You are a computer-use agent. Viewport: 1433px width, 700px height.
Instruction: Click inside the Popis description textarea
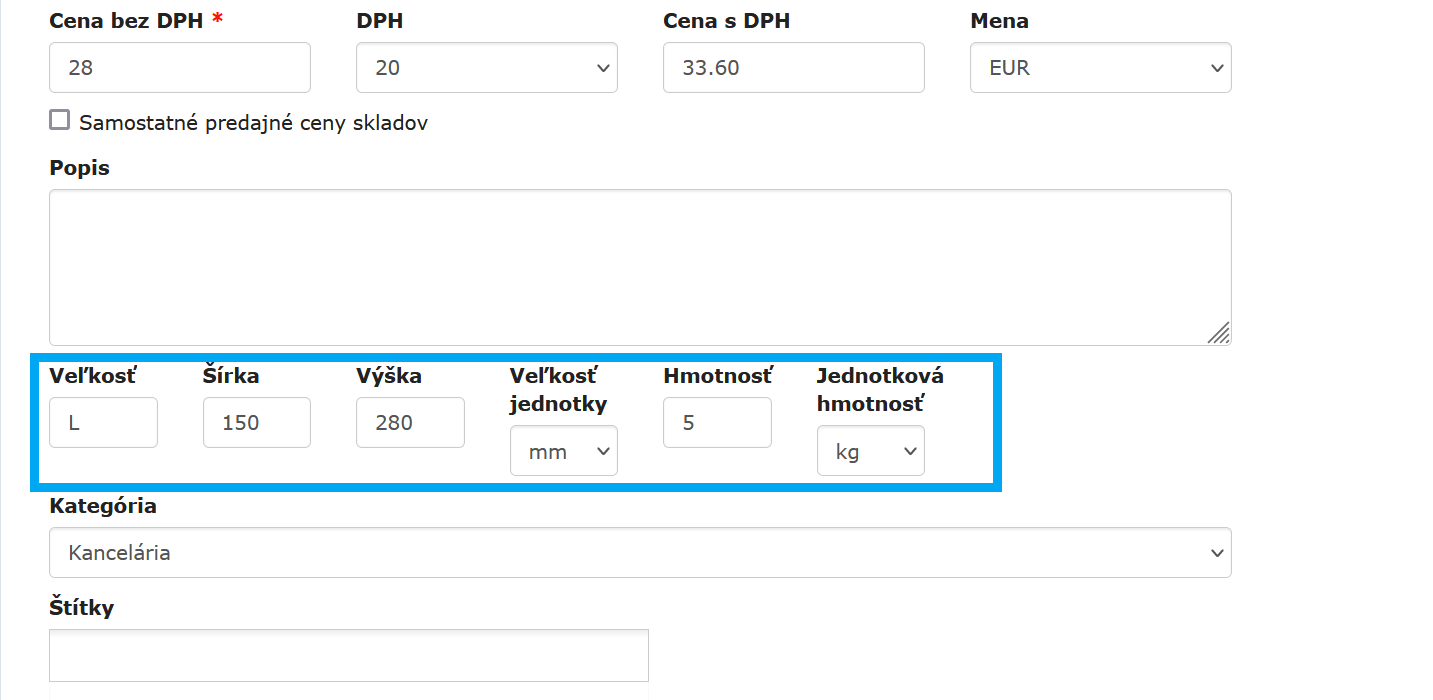pyautogui.click(x=640, y=267)
